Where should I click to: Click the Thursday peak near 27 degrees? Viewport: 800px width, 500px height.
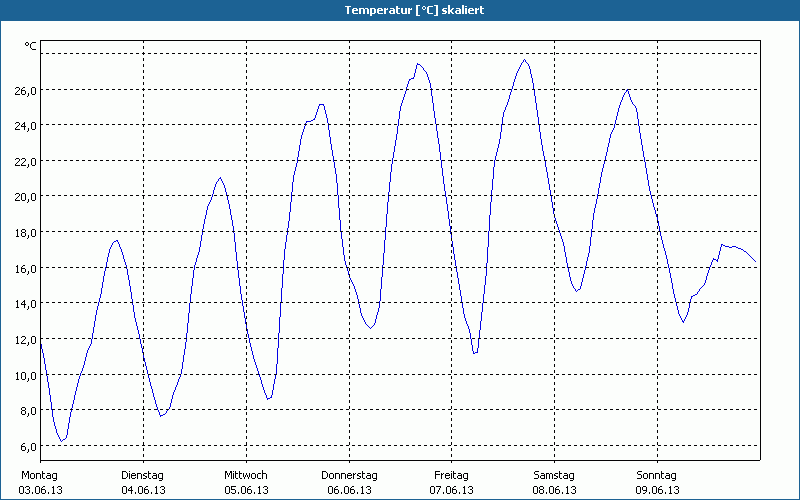pos(418,64)
